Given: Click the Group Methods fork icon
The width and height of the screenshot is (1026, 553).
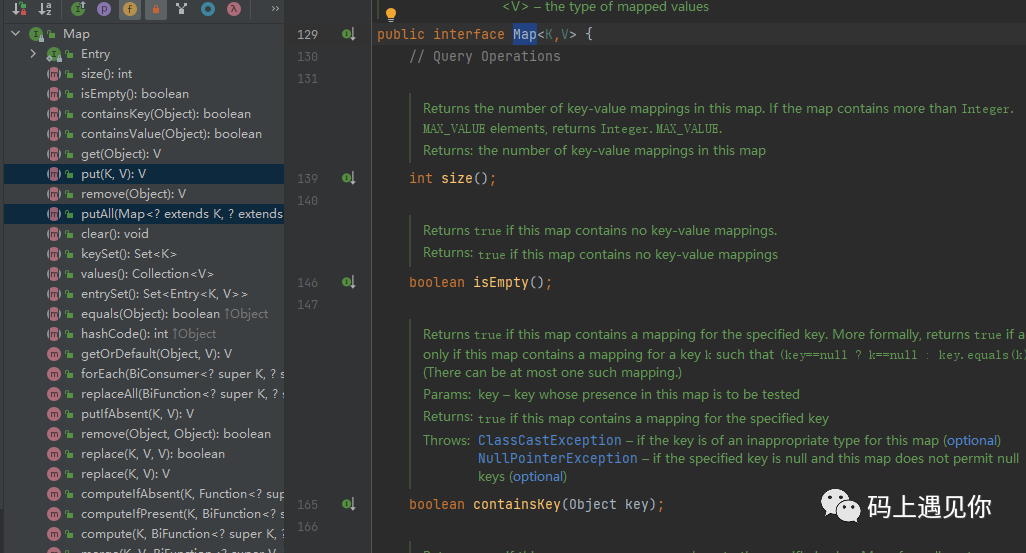Looking at the screenshot, I should click(x=182, y=9).
